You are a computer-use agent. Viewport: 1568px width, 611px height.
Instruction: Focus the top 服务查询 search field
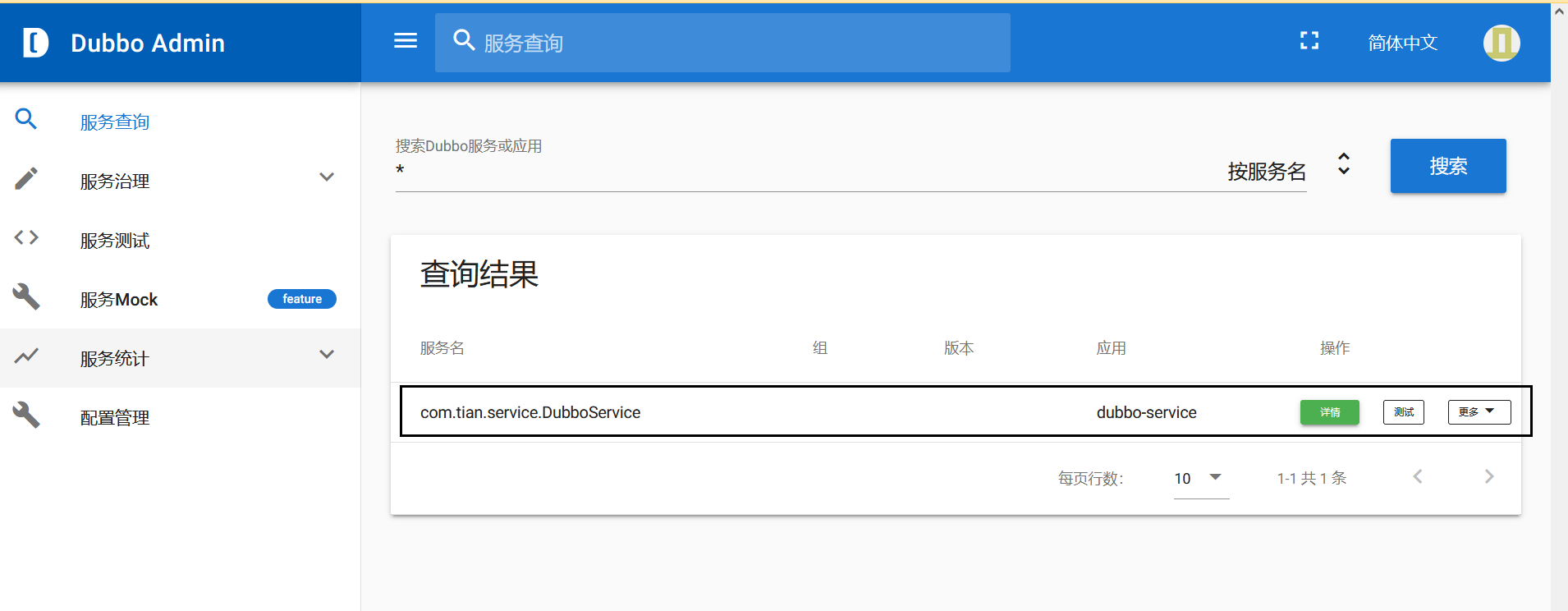722,43
